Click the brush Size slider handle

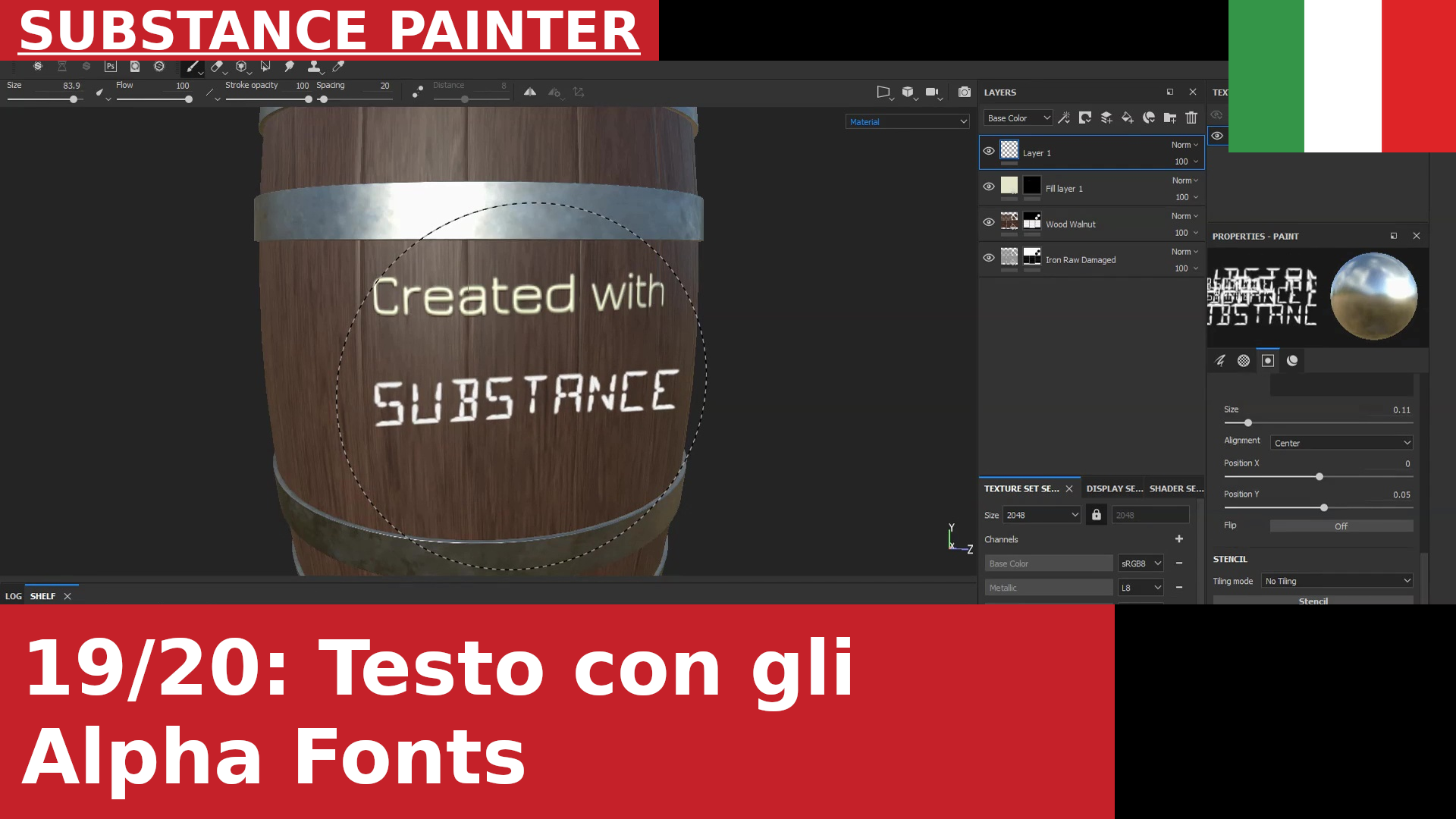point(74,99)
